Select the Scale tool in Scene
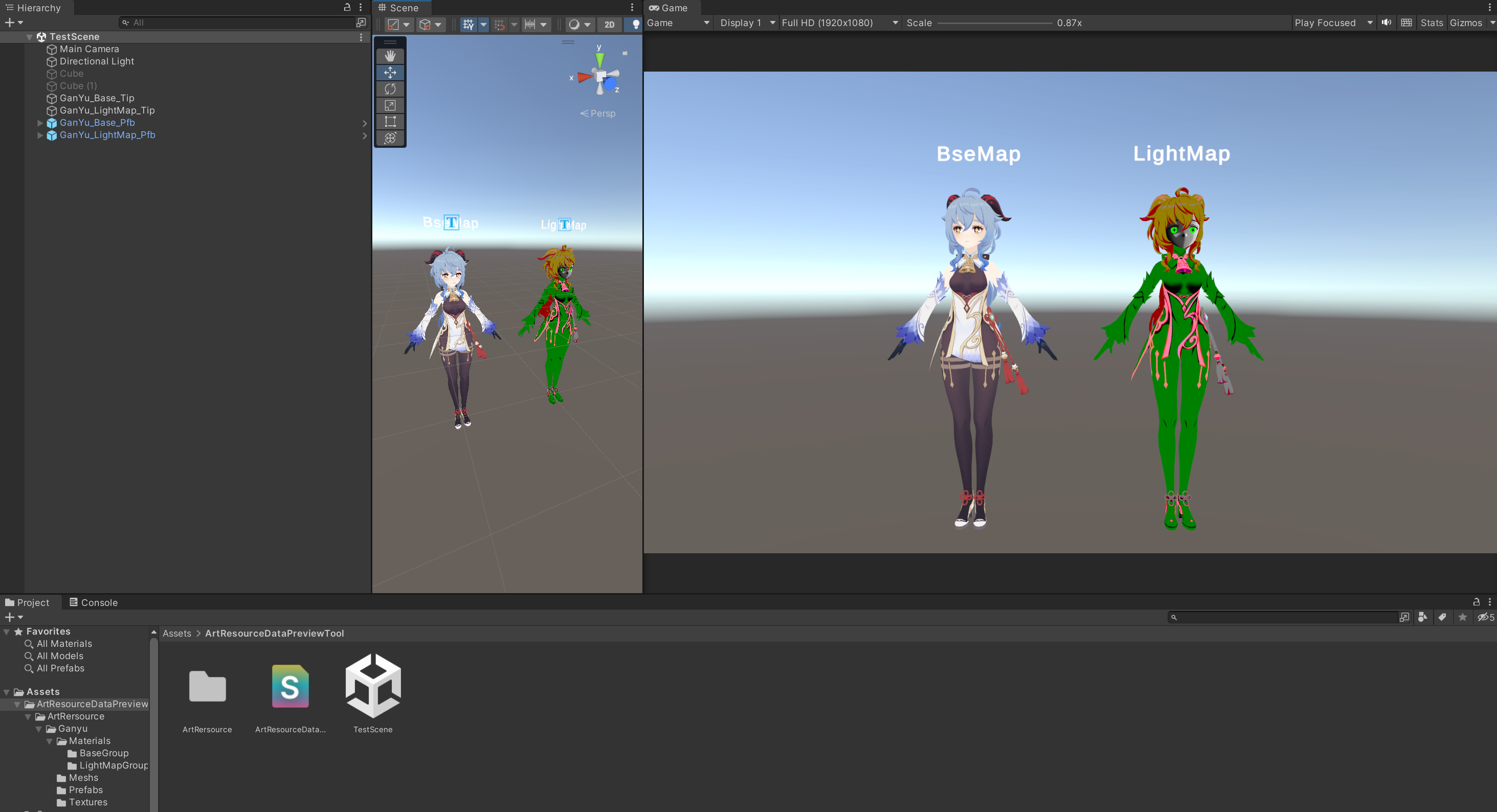1497x812 pixels. [x=390, y=105]
